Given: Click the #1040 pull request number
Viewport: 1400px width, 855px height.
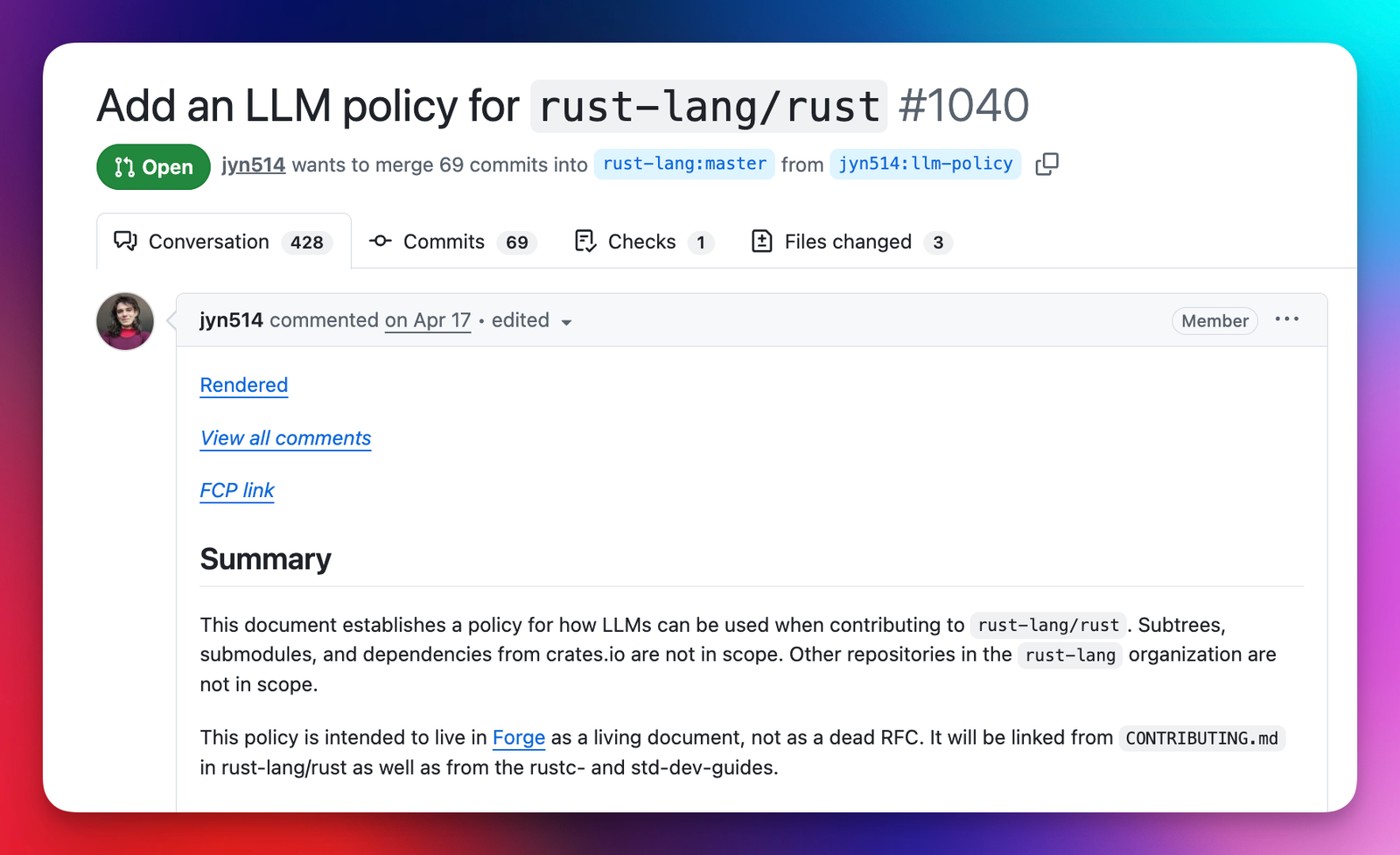Looking at the screenshot, I should pyautogui.click(x=963, y=106).
